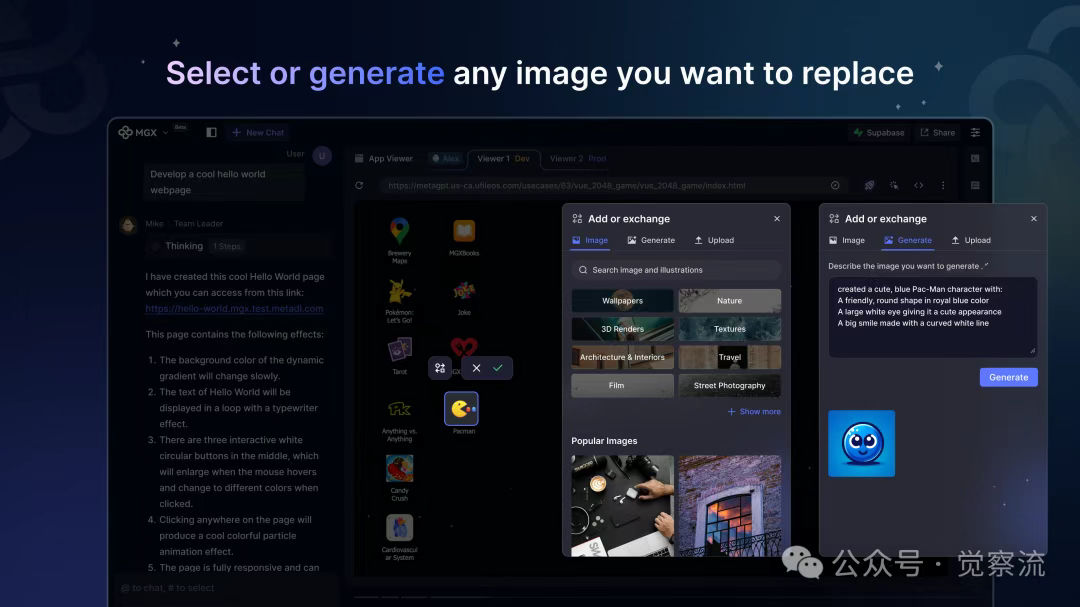Choose the Textures category tile
1080x607 pixels.
730,329
